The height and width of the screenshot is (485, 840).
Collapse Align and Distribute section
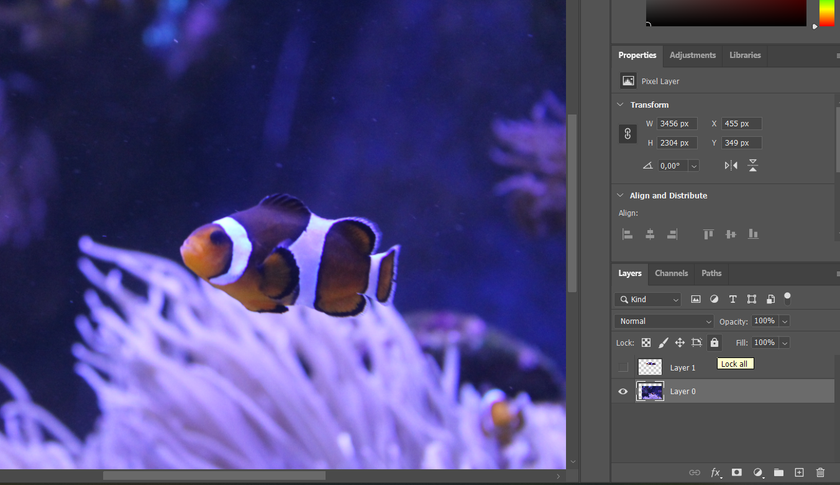(620, 196)
